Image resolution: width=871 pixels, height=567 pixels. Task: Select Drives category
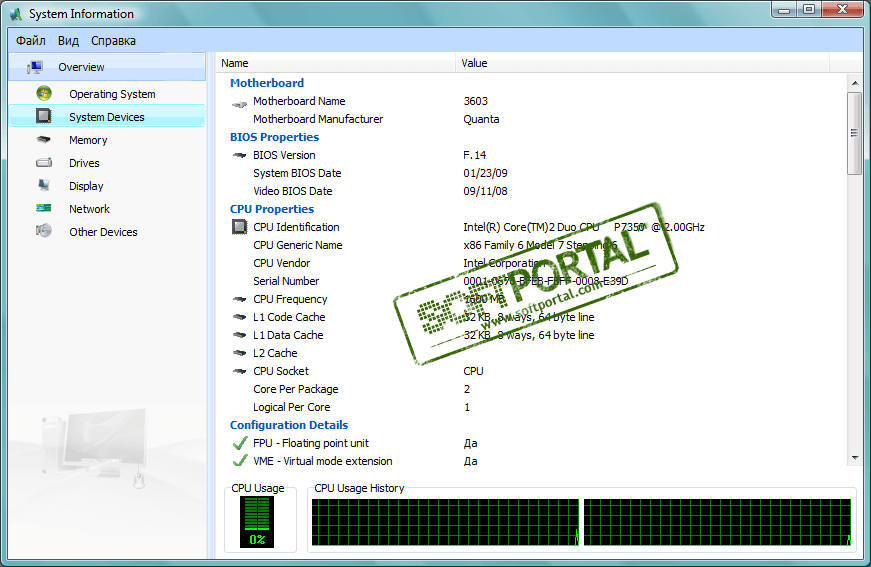[107, 163]
